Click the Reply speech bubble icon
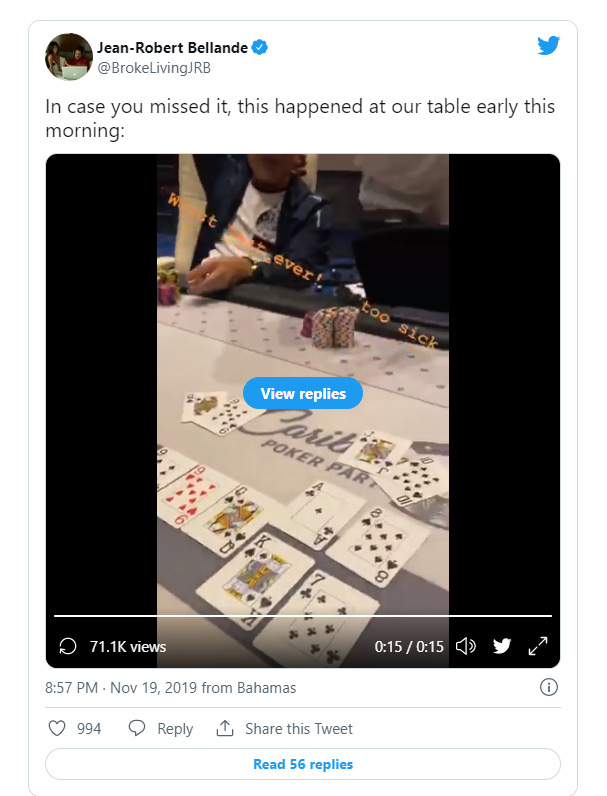The height and width of the screenshot is (796, 607). pos(137,728)
